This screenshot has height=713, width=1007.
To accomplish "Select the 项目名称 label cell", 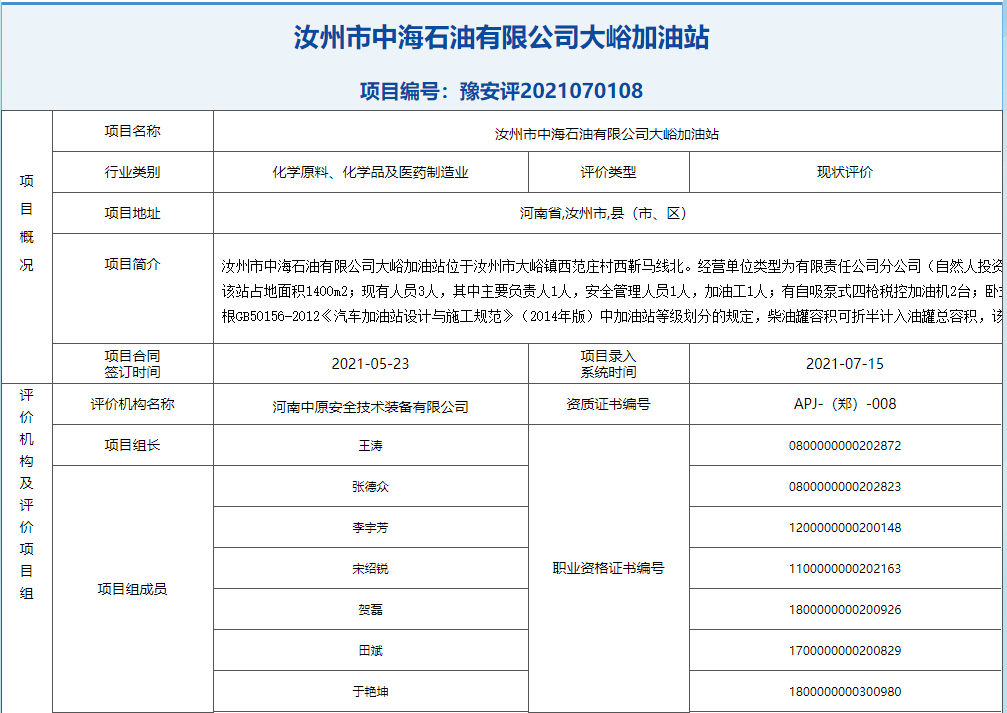I will click(x=132, y=131).
